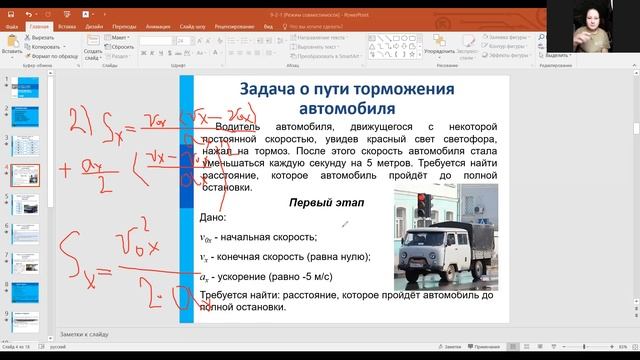Start slideshow from quick access toolbar icon

click(x=67, y=14)
